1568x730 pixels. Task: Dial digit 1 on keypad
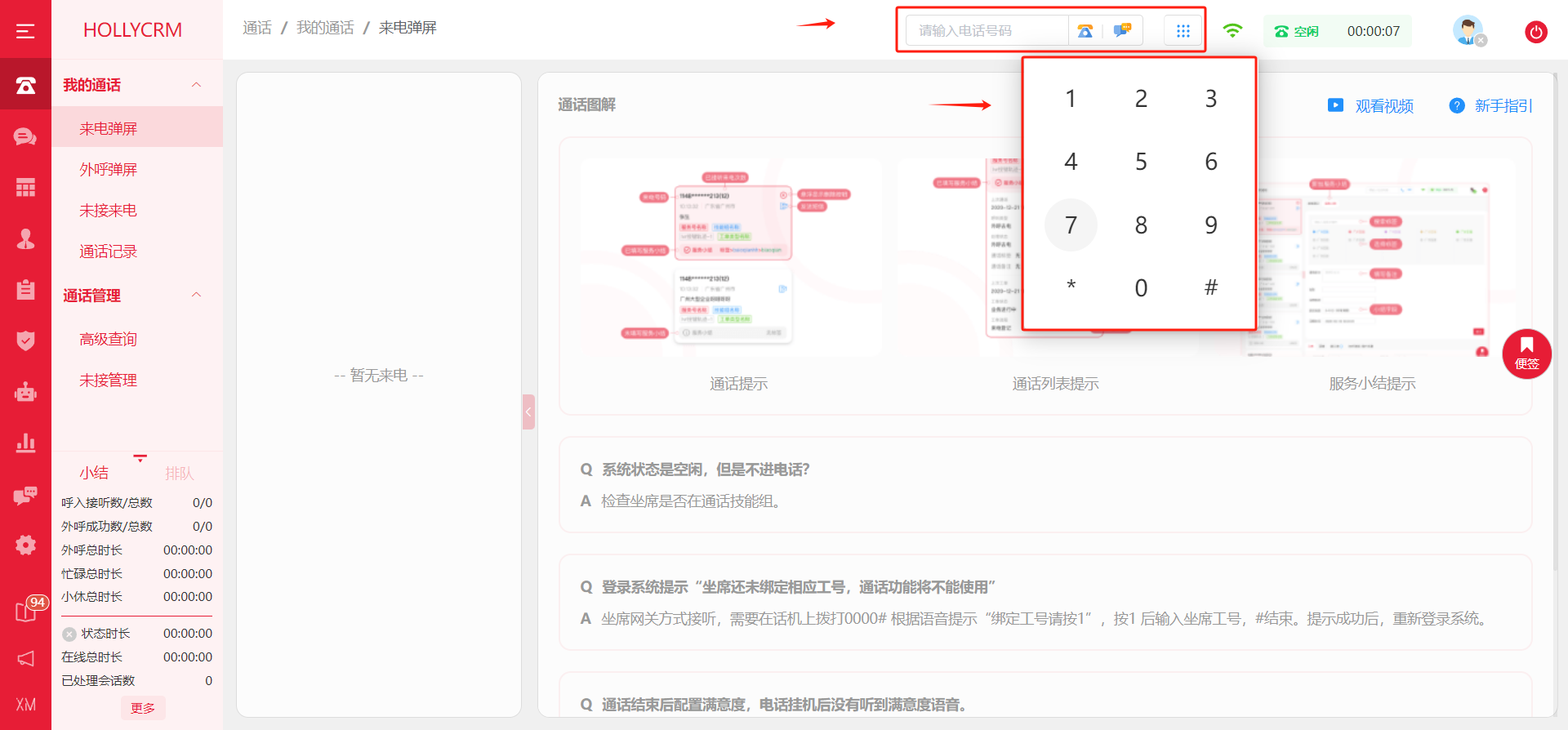[x=1071, y=99]
